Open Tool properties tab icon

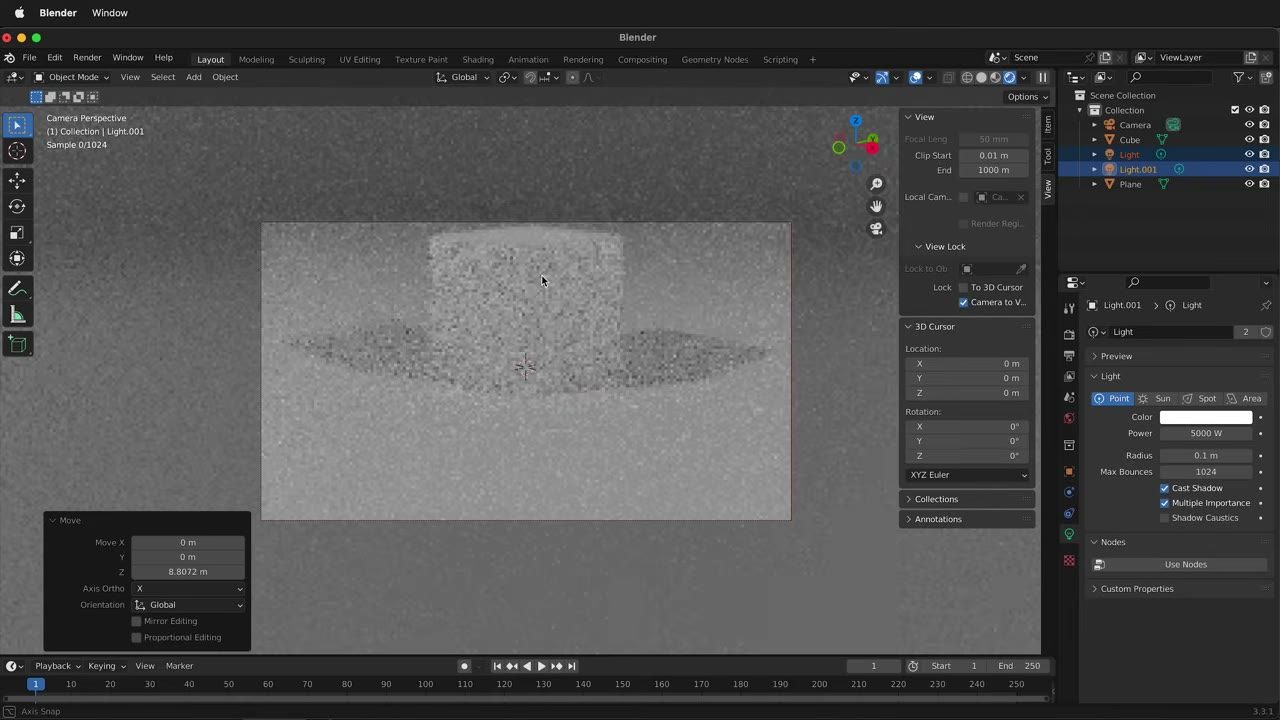pyautogui.click(x=1069, y=308)
